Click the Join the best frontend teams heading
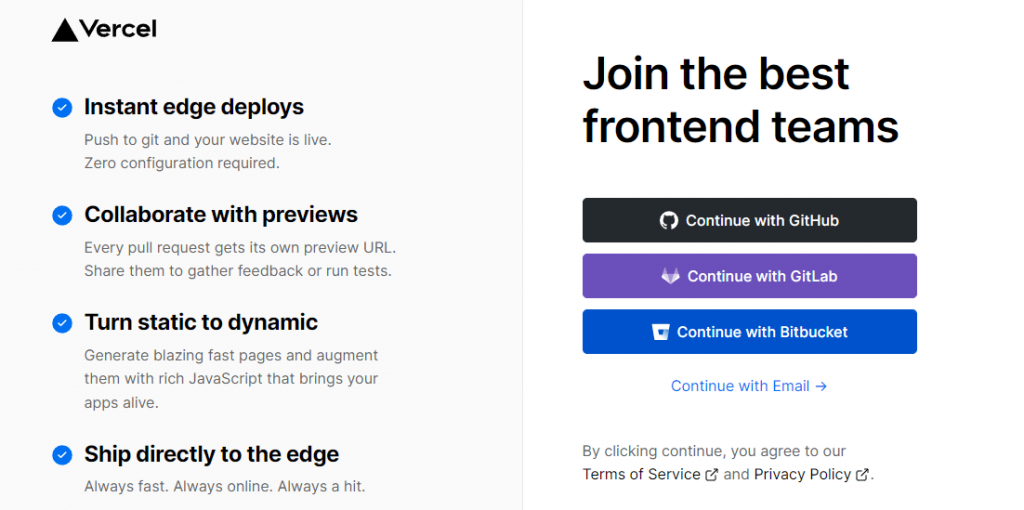The width and height of the screenshot is (1024, 510). click(741, 99)
